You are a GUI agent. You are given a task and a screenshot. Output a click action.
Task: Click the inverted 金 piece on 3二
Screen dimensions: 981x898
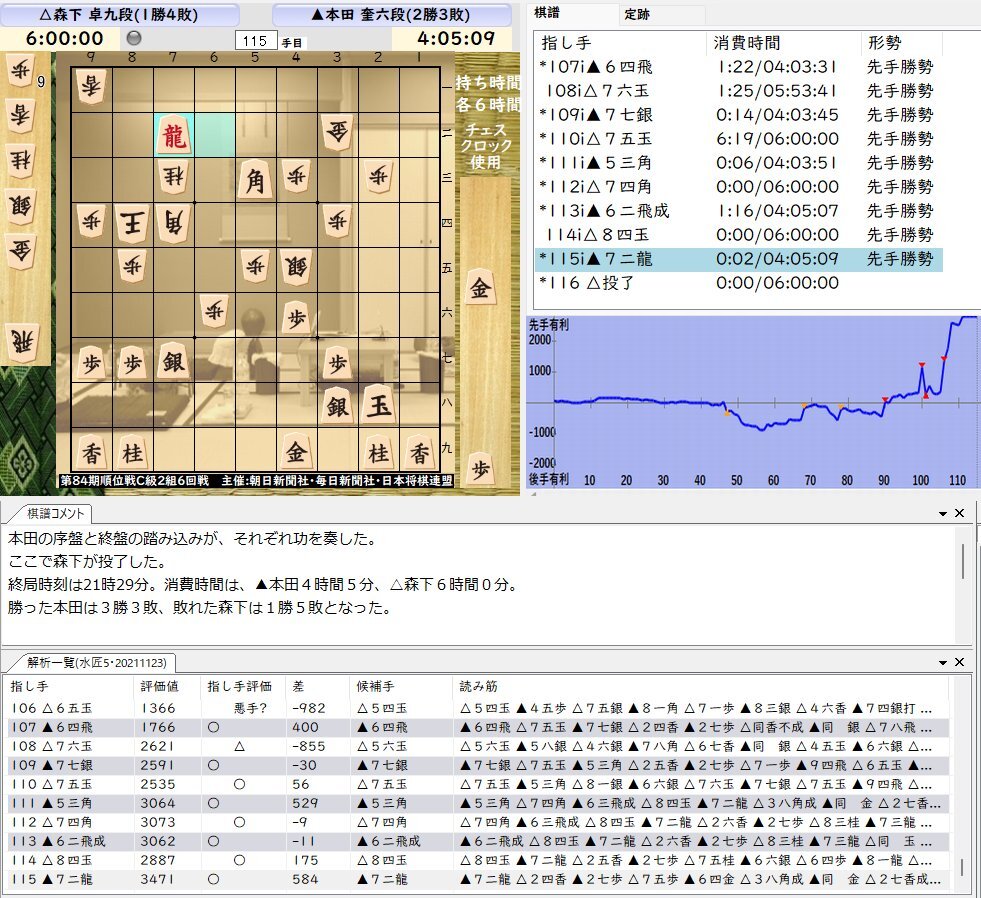(x=337, y=131)
